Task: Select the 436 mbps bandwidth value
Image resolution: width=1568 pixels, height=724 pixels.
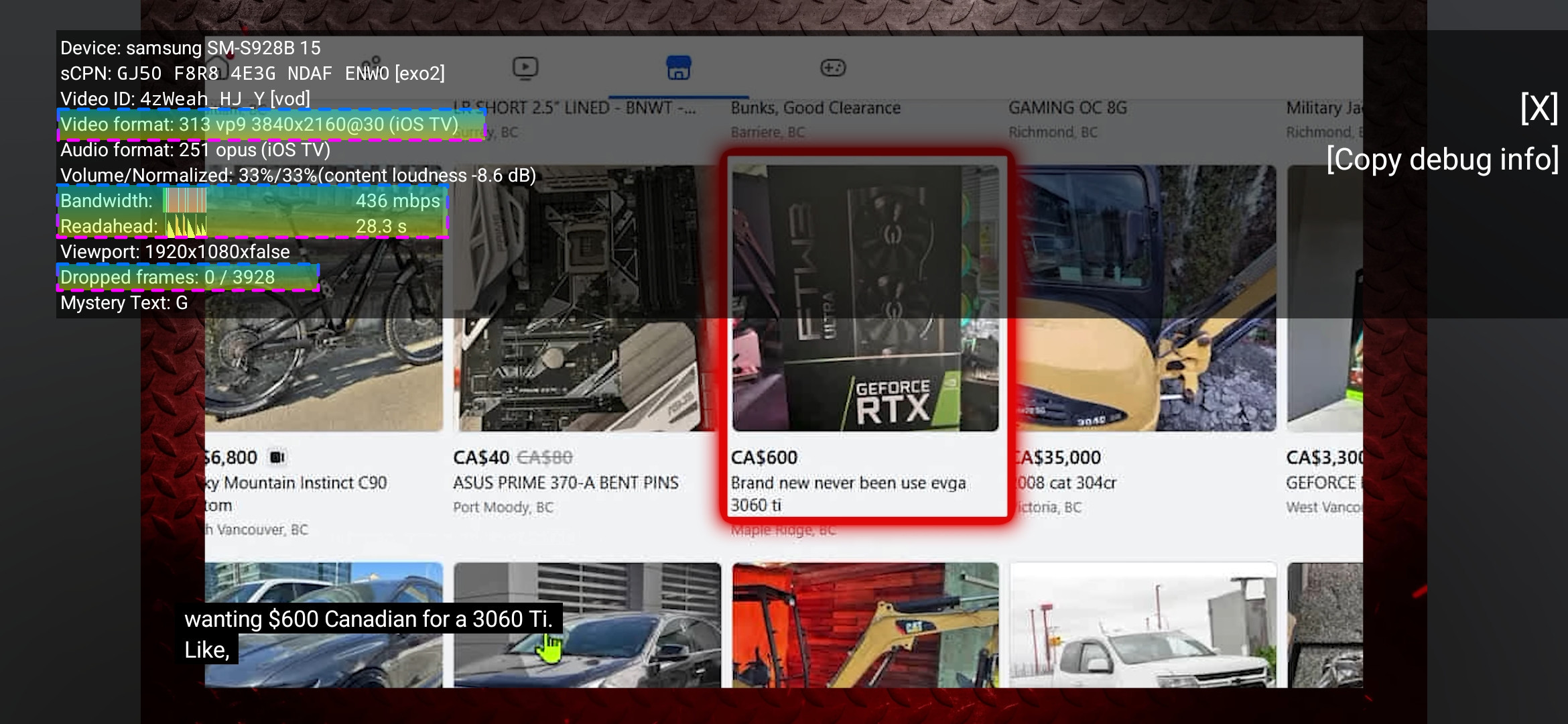Action: click(x=398, y=201)
